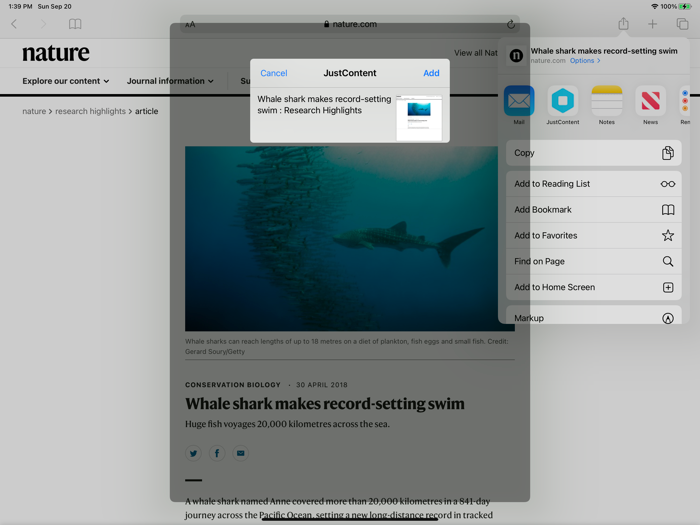700x525 pixels.
Task: Tap the JustContent title text field
Action: (x=324, y=105)
